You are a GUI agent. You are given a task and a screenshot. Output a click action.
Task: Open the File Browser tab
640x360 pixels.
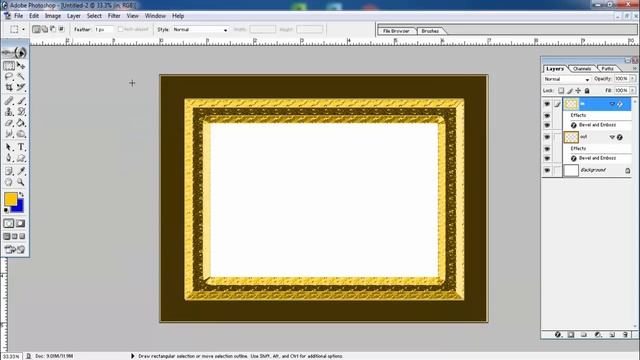point(396,31)
